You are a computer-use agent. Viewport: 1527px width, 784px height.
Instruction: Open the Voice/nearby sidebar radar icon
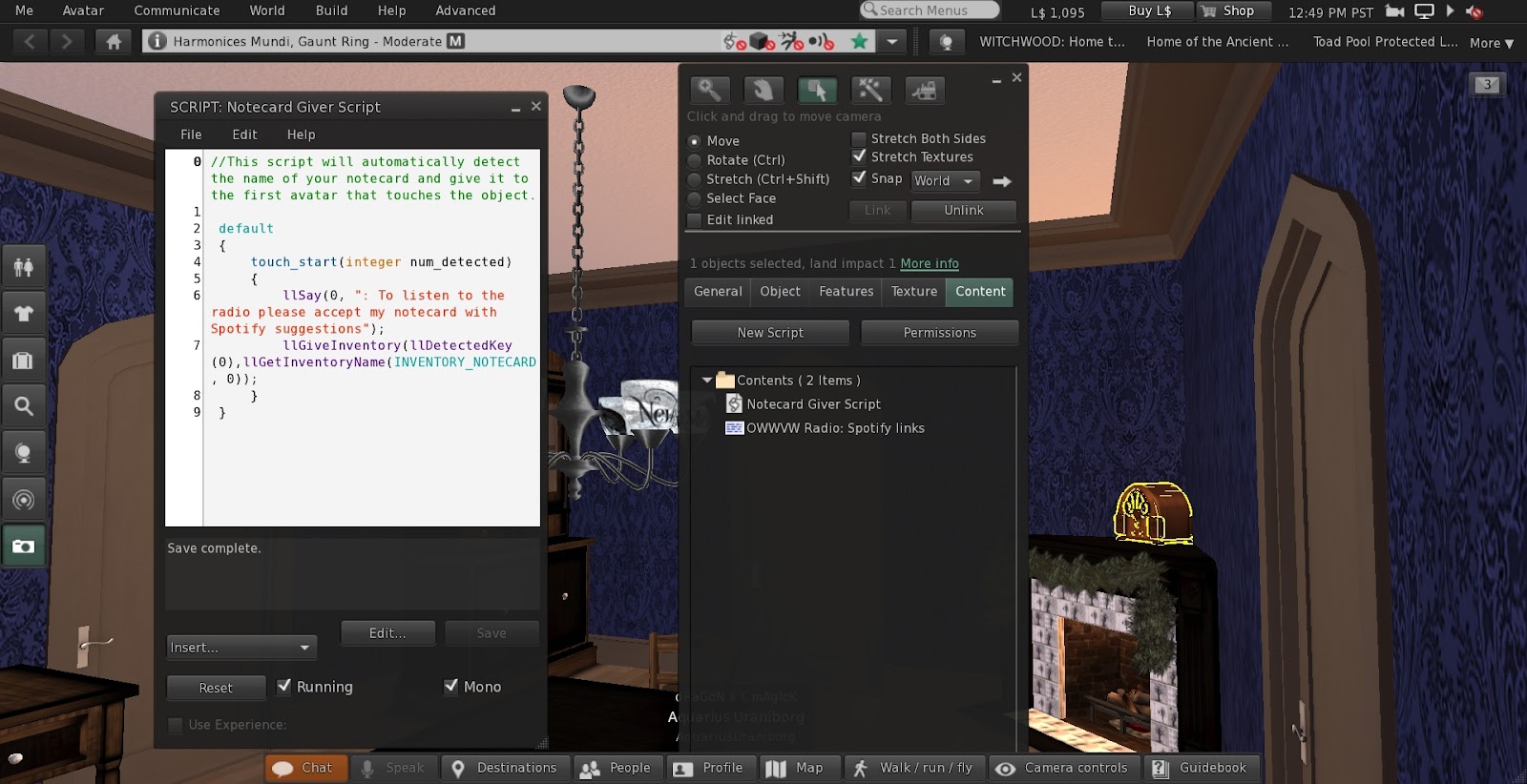coord(23,500)
